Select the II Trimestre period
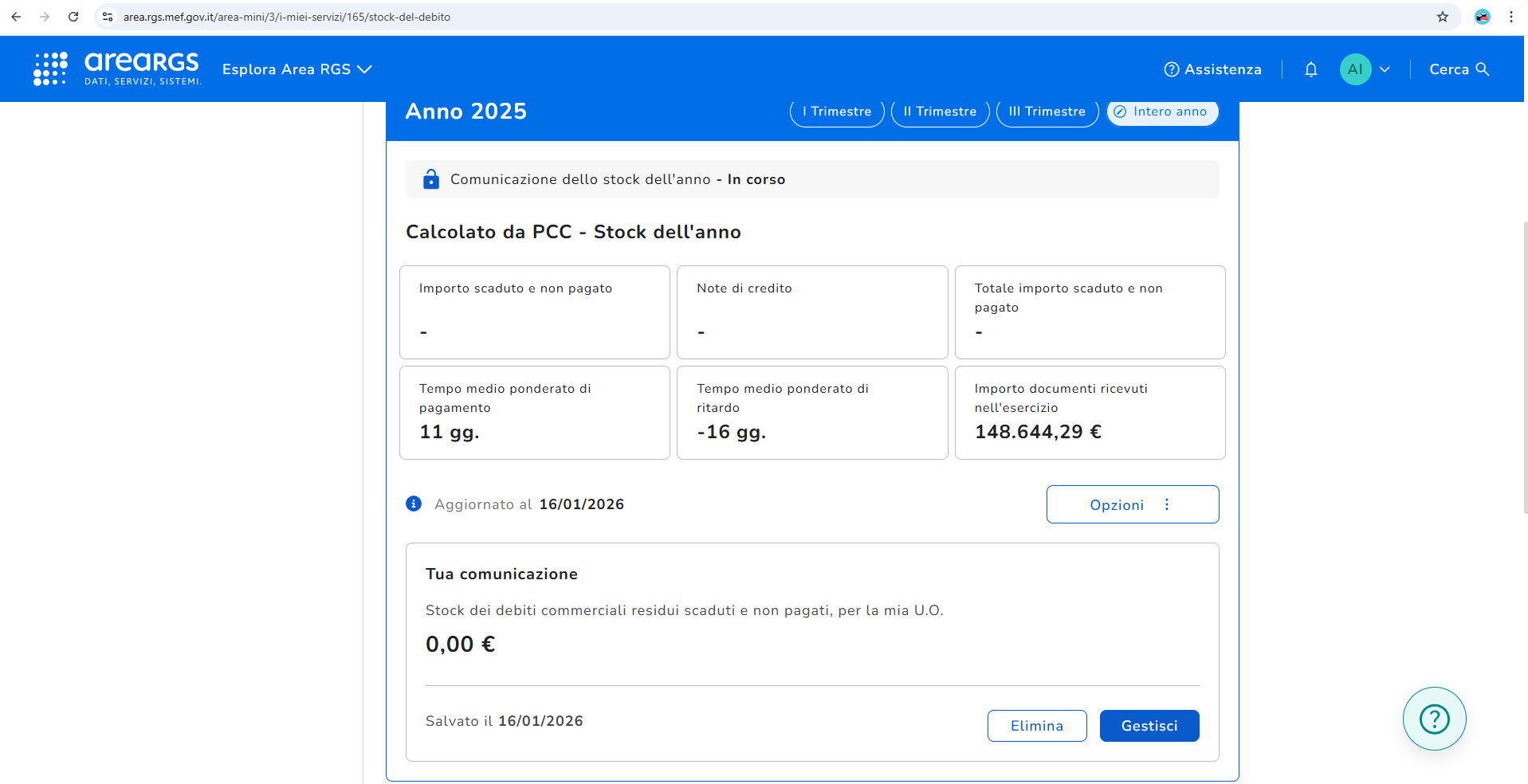The image size is (1528, 784). tap(940, 112)
